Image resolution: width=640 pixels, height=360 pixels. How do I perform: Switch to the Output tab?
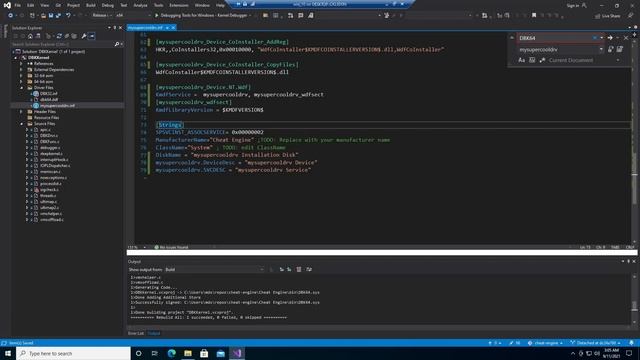(x=154, y=333)
